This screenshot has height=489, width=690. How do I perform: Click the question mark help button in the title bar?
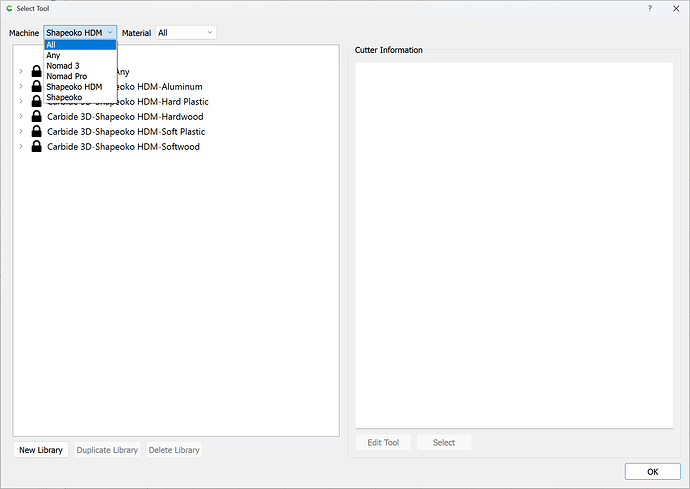(x=650, y=8)
